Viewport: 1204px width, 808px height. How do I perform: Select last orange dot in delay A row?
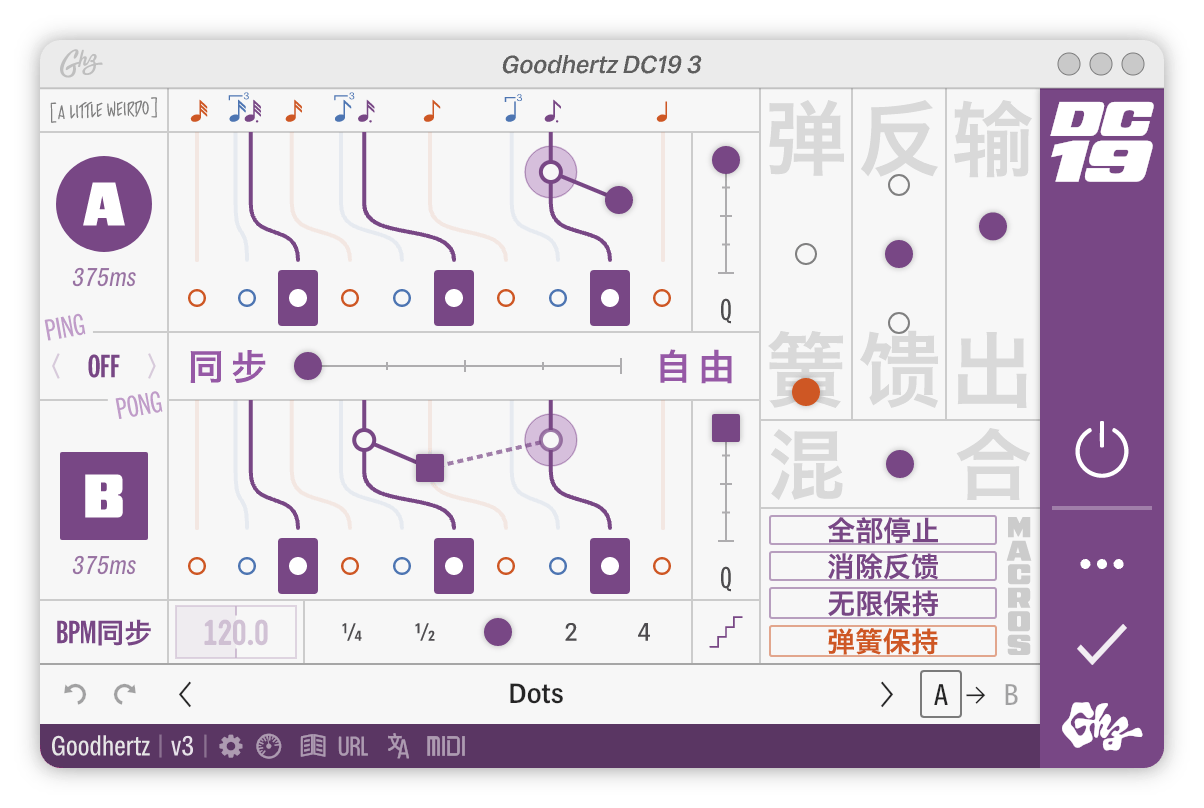click(662, 298)
